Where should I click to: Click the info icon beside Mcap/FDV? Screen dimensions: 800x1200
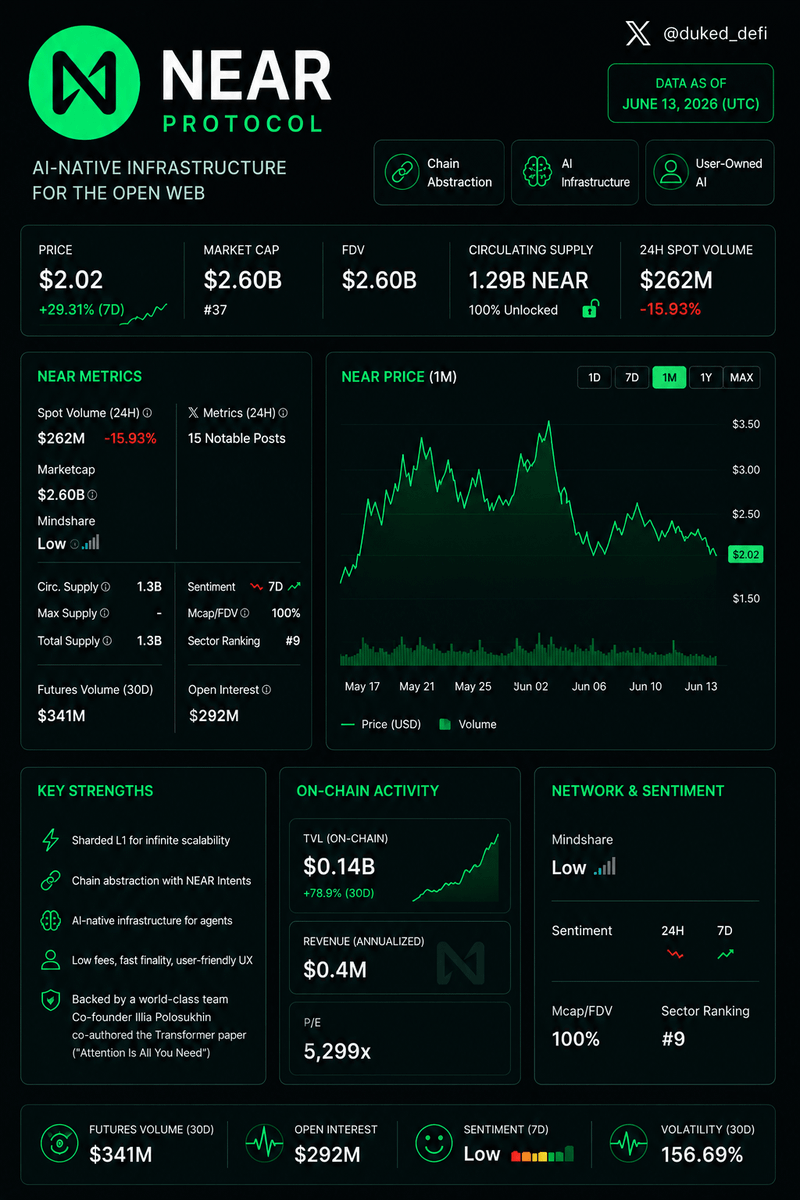[x=245, y=613]
